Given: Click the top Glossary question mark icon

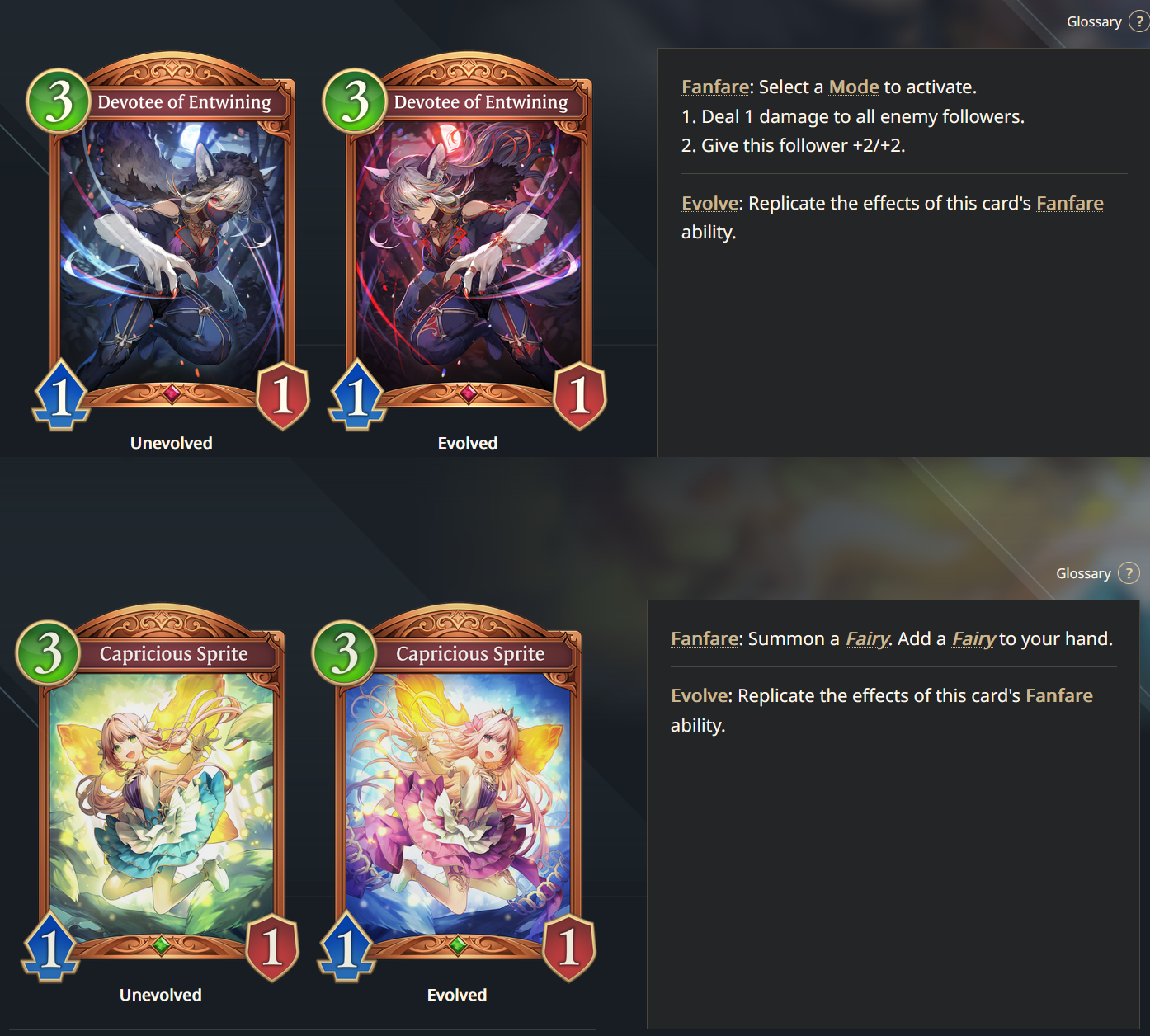Looking at the screenshot, I should tap(1139, 22).
